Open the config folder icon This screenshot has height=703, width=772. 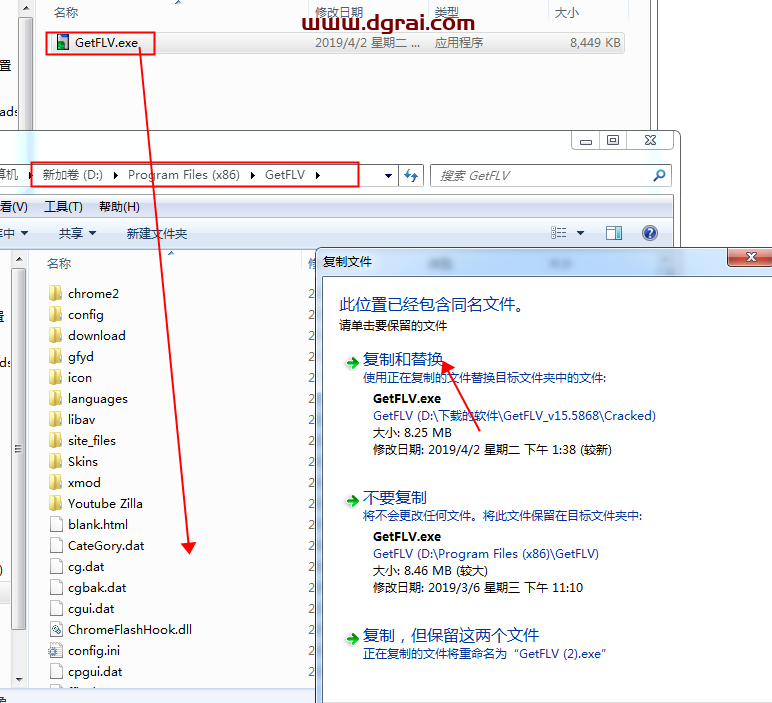[56, 314]
